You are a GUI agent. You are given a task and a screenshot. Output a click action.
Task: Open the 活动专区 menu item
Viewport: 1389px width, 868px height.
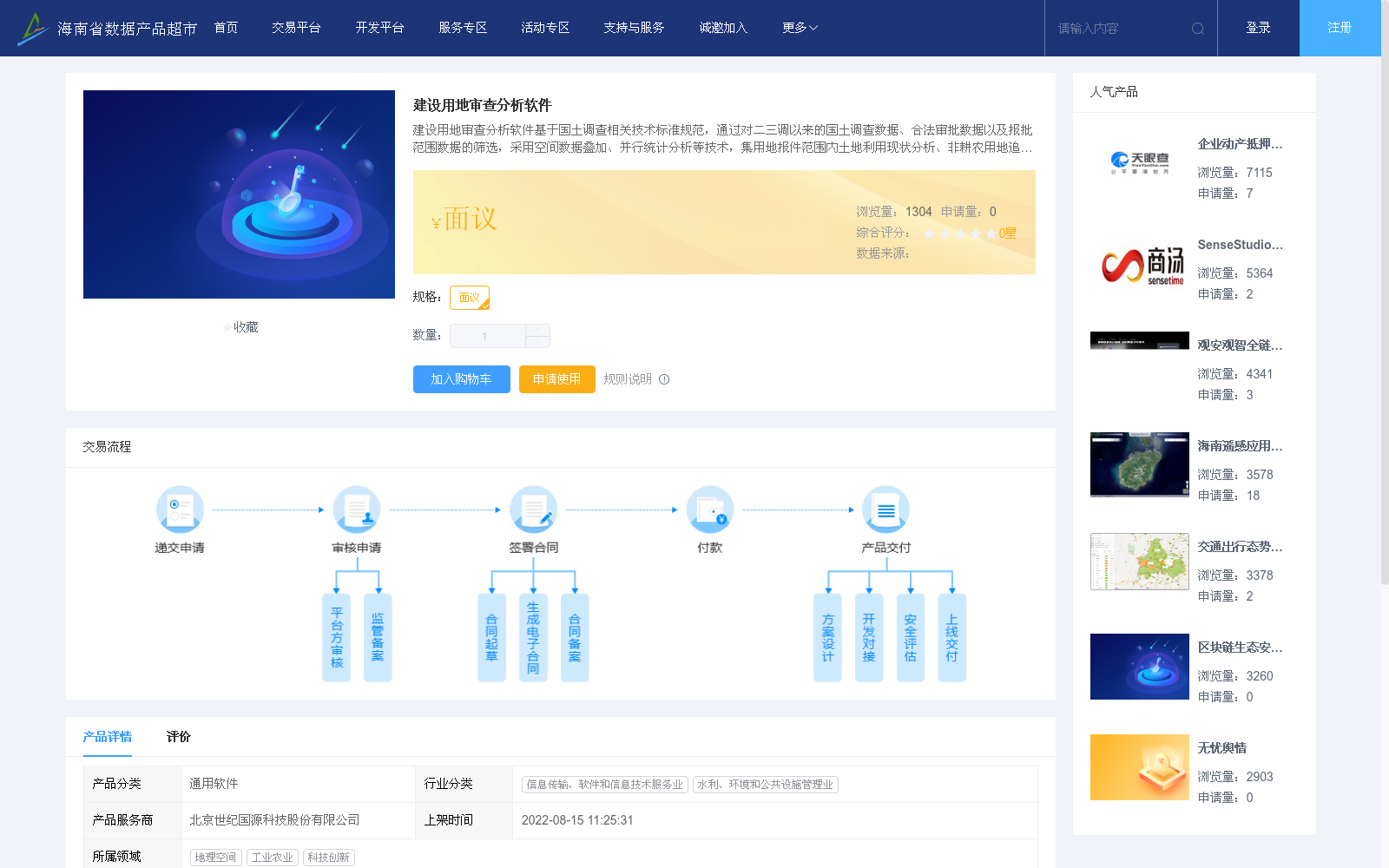pos(545,28)
